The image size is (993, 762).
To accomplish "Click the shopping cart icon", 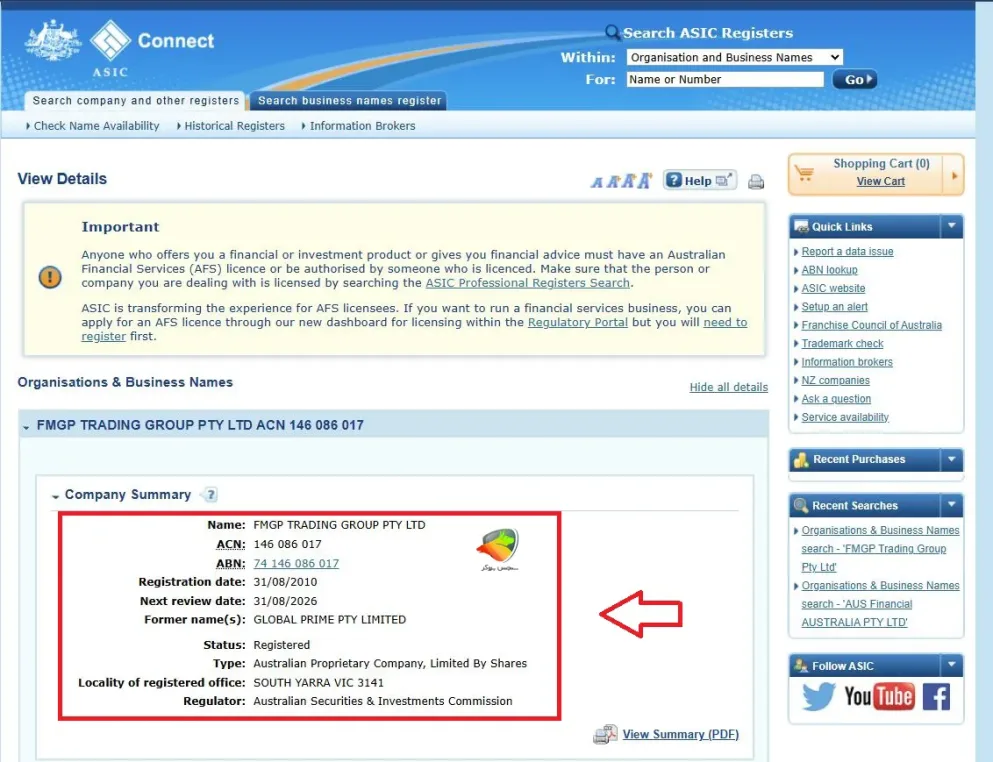I will 804,173.
